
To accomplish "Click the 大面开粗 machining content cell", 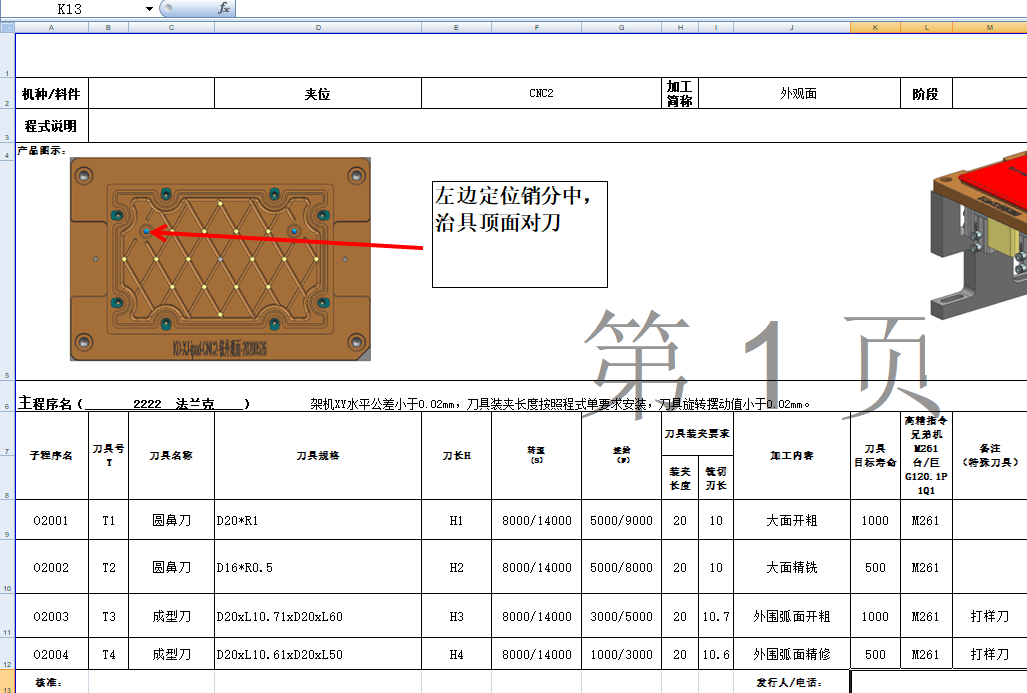I will click(x=792, y=520).
